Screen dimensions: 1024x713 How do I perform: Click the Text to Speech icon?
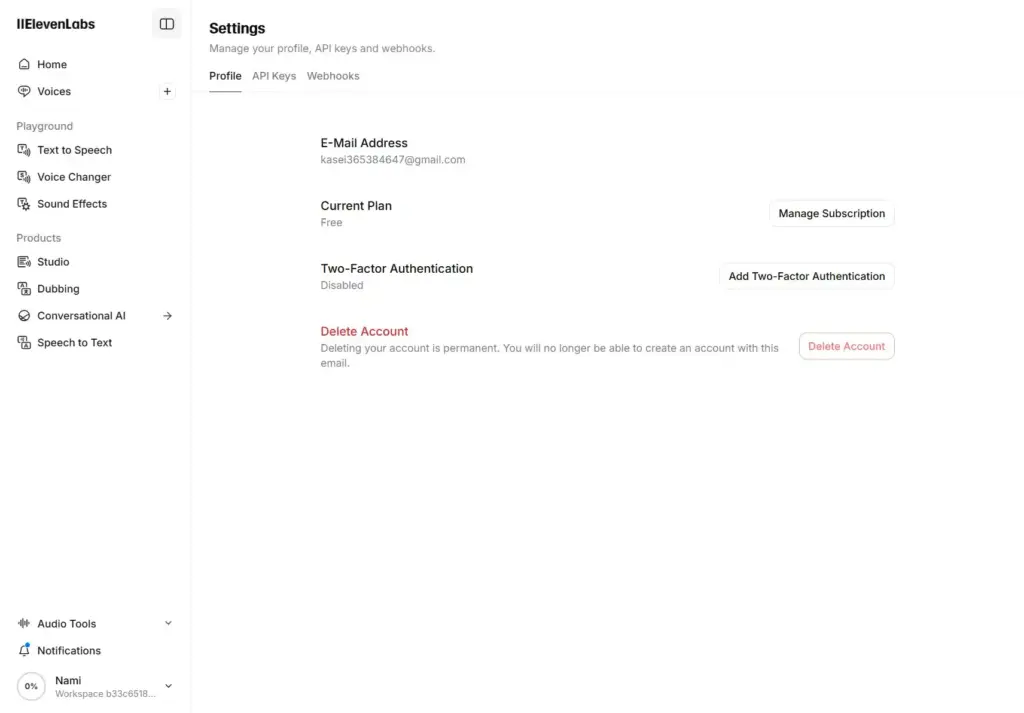click(x=24, y=150)
